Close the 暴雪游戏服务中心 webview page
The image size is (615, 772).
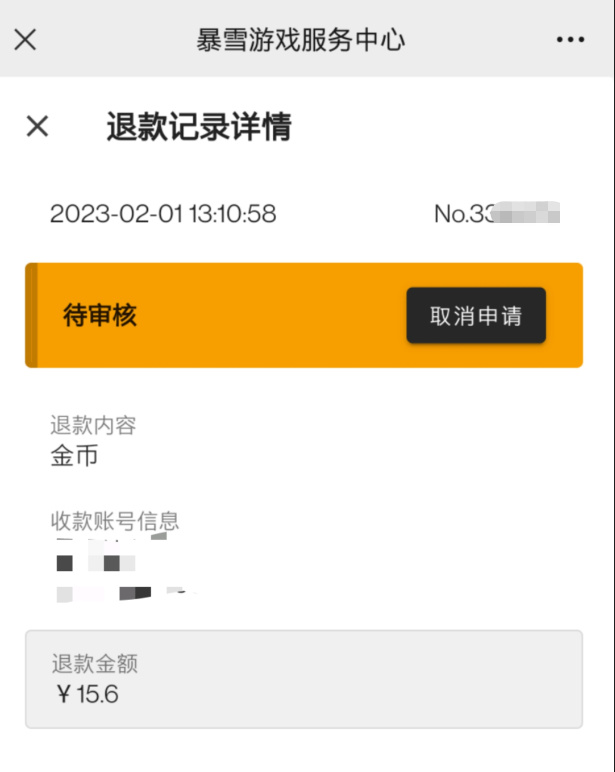pyautogui.click(x=25, y=39)
